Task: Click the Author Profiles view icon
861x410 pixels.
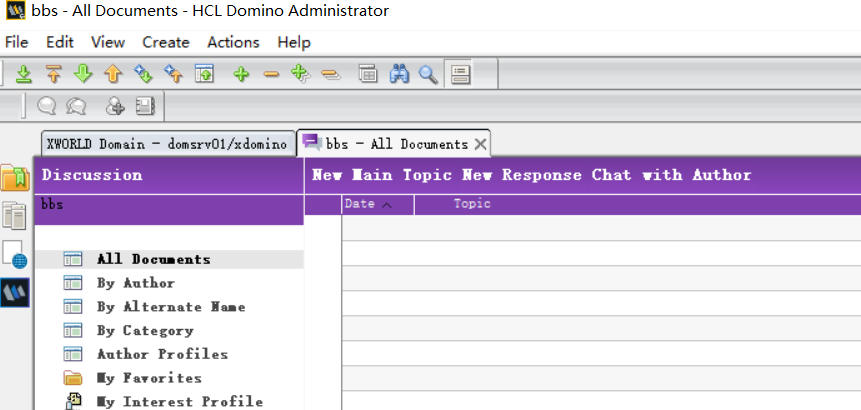Action: [72, 354]
